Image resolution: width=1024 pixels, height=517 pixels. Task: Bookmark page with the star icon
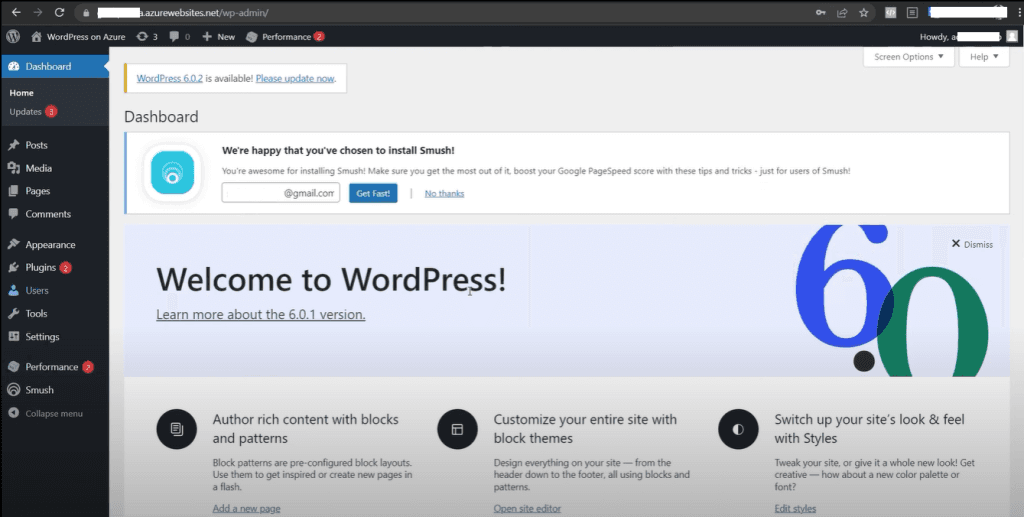tap(863, 12)
